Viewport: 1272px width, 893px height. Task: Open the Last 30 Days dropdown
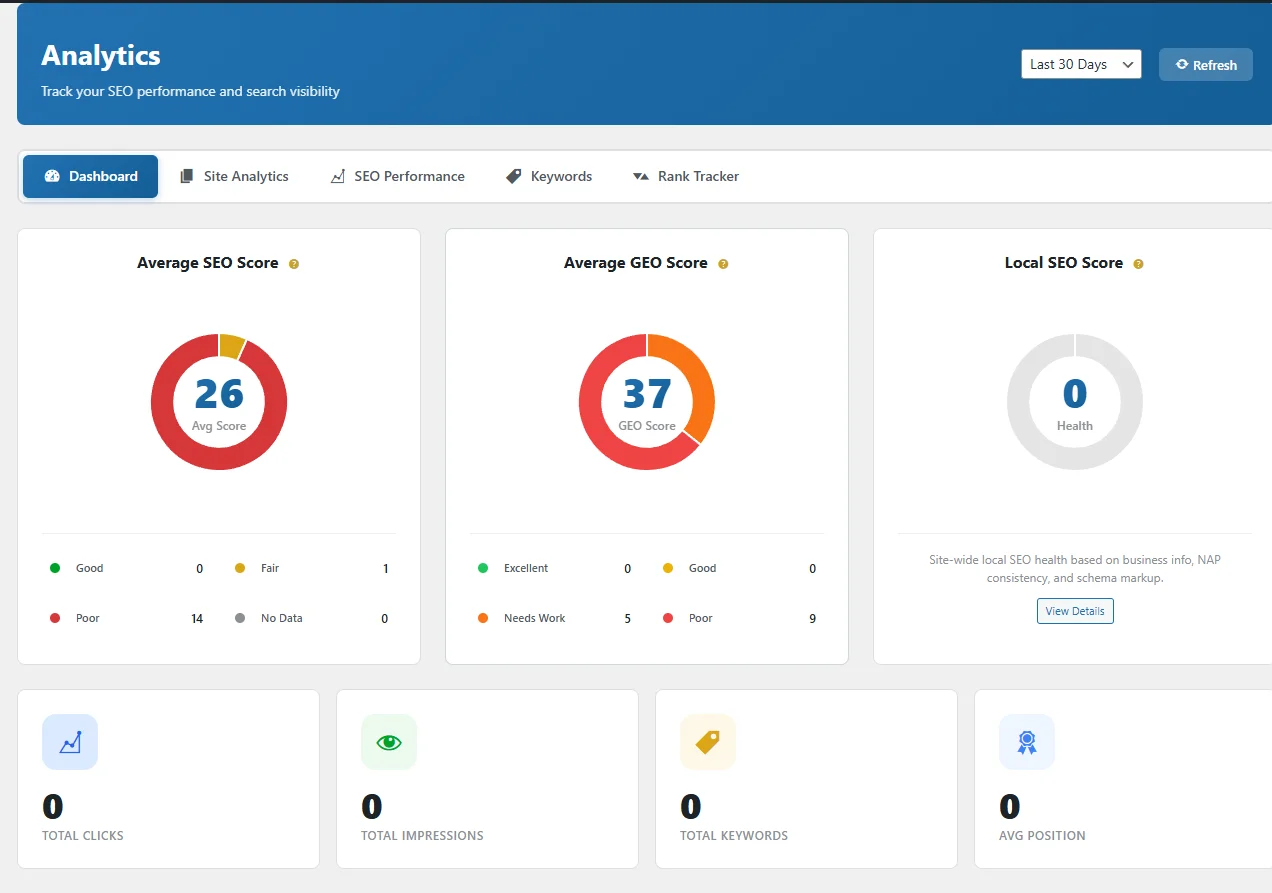pos(1081,64)
